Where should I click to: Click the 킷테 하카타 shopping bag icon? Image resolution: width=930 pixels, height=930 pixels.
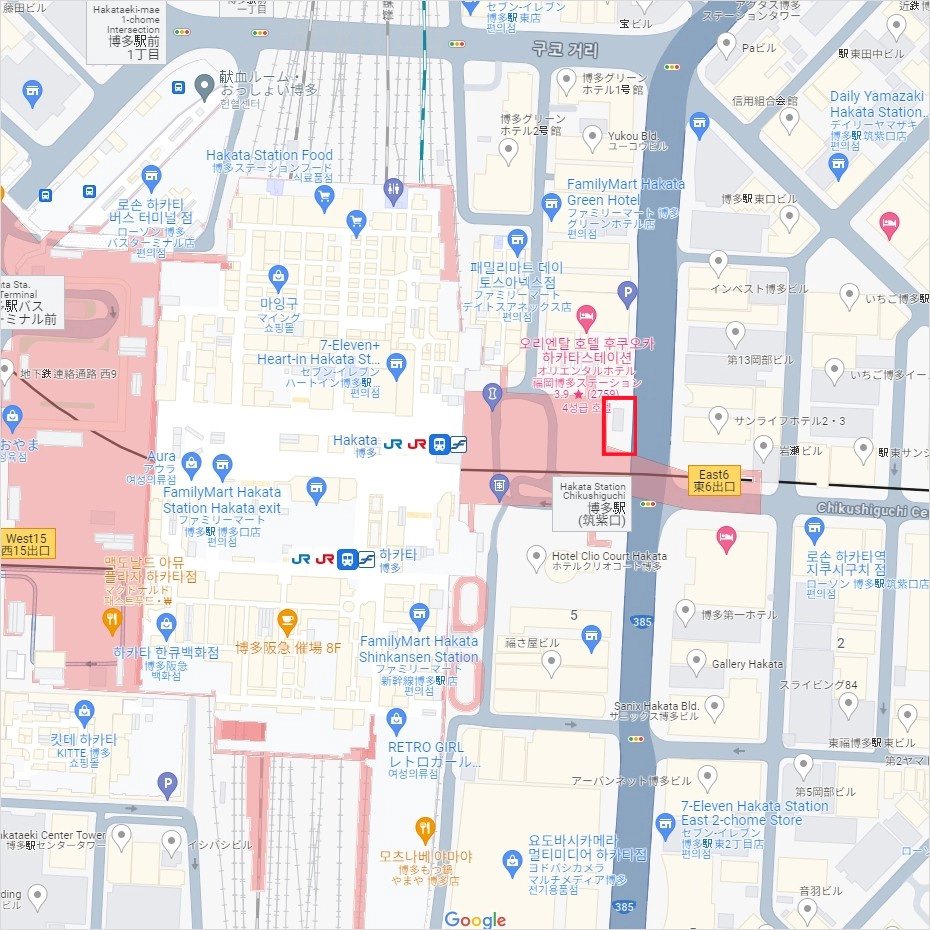[x=84, y=712]
